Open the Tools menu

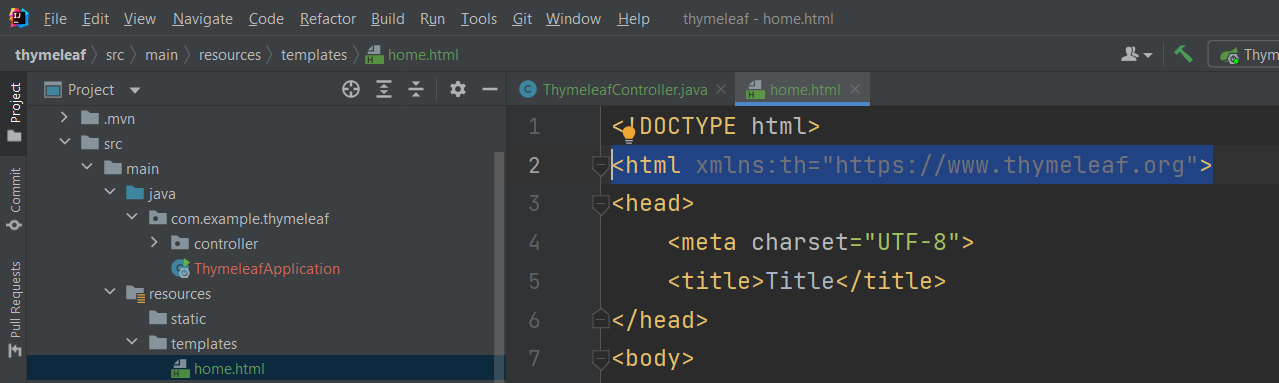pos(479,19)
